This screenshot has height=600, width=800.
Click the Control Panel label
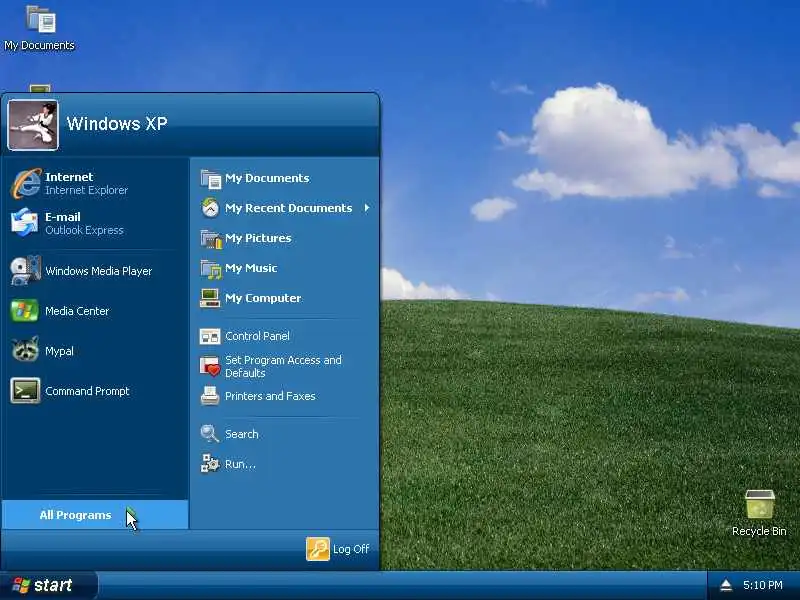(x=257, y=336)
